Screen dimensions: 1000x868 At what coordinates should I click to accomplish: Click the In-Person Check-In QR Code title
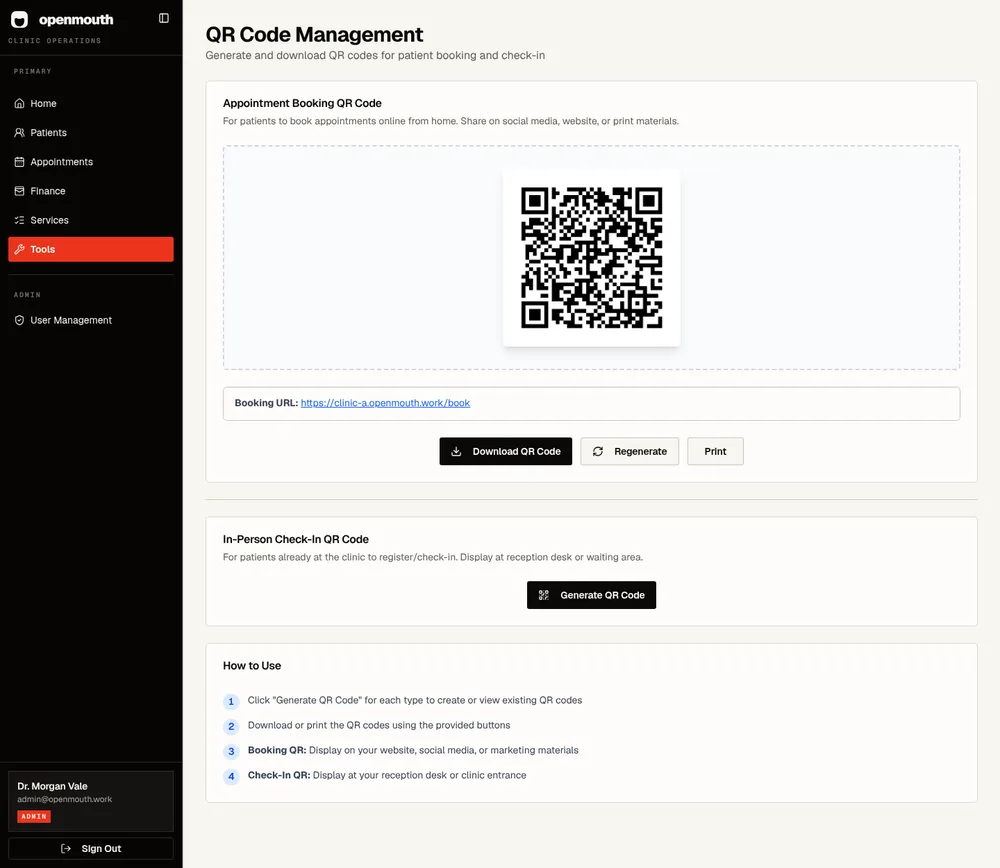click(296, 540)
